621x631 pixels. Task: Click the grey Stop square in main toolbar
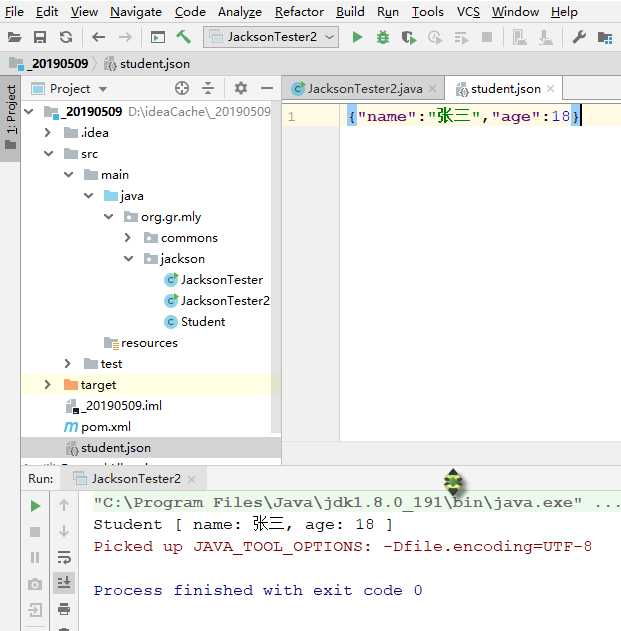[487, 37]
